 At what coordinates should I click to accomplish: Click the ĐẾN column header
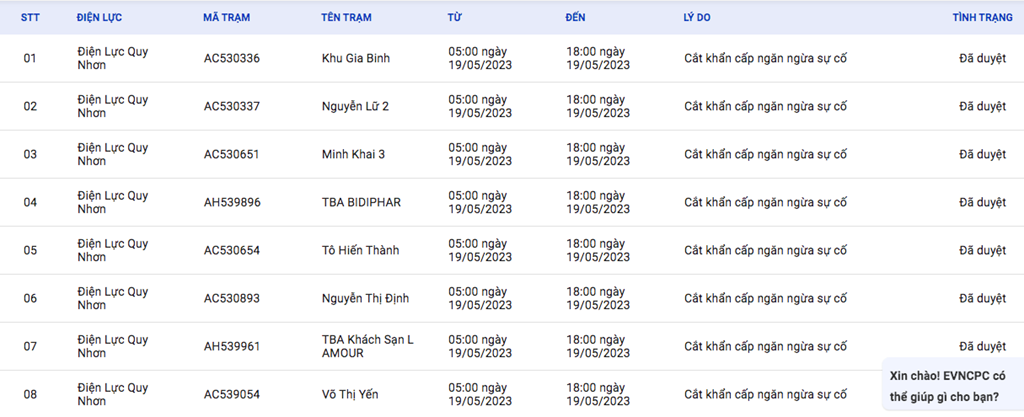[x=575, y=18]
